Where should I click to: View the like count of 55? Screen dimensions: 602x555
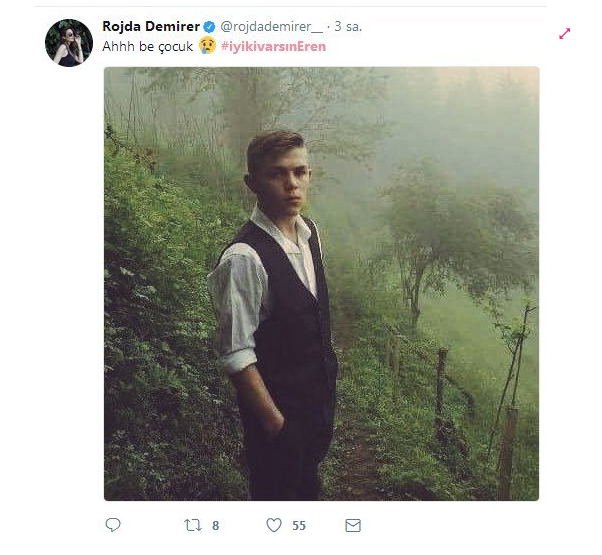click(x=299, y=525)
